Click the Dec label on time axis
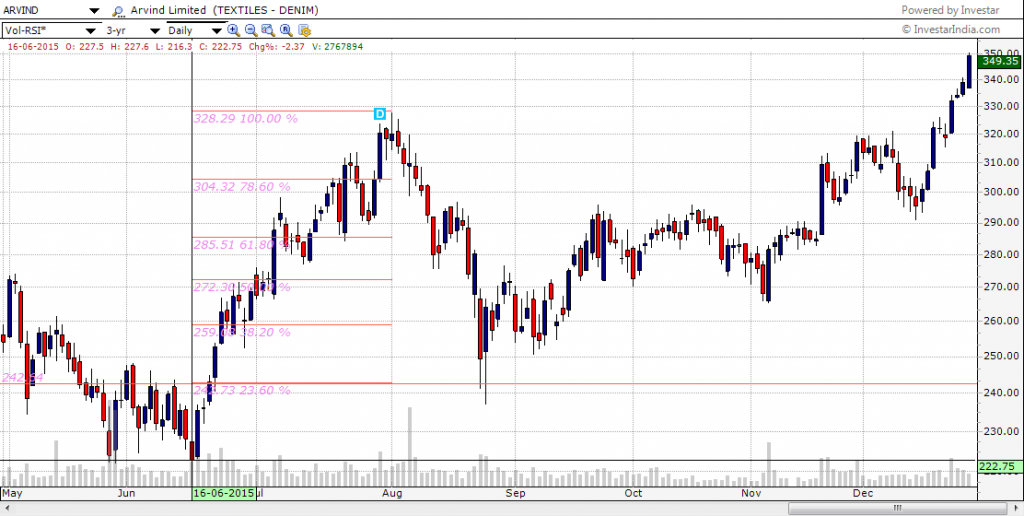This screenshot has height=516, width=1024. click(863, 493)
